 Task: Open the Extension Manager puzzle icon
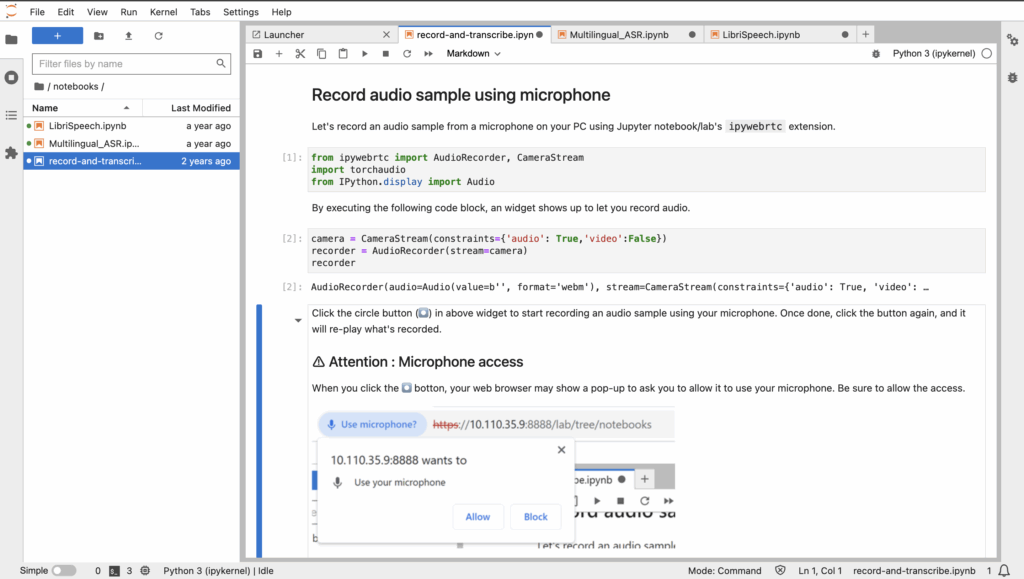tap(11, 153)
